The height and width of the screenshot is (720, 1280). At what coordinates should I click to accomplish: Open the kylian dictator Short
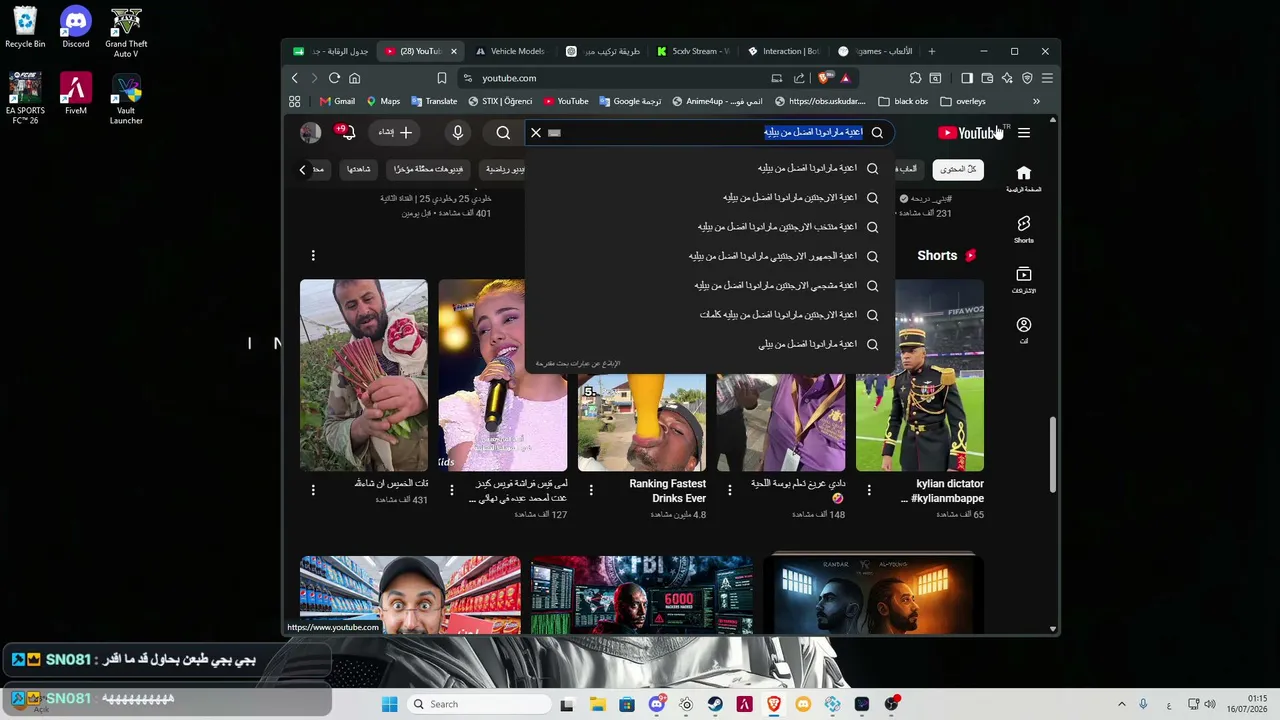point(920,375)
